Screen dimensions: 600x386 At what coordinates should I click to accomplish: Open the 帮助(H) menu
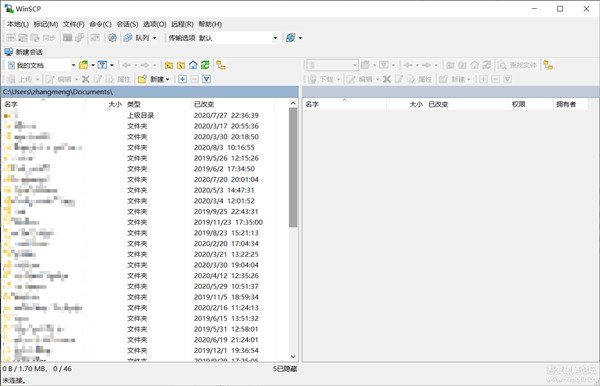[210, 24]
